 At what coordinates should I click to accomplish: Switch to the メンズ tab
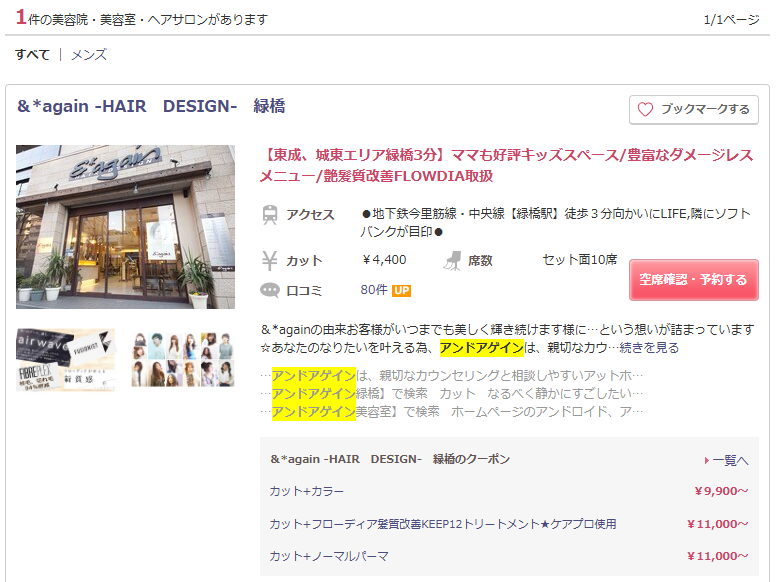(89, 55)
